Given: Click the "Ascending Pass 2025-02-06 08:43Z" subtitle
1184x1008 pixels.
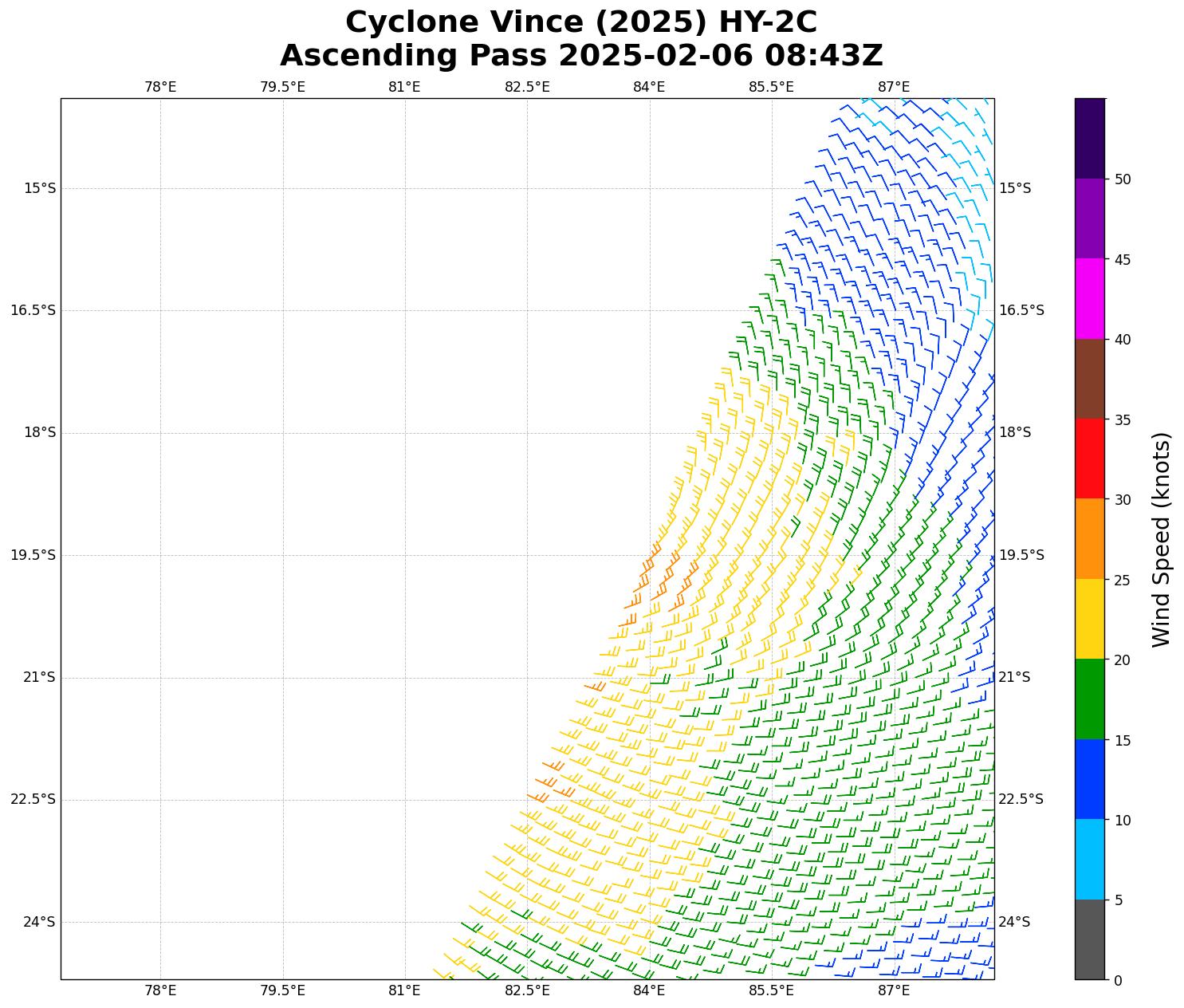Looking at the screenshot, I should [x=580, y=56].
